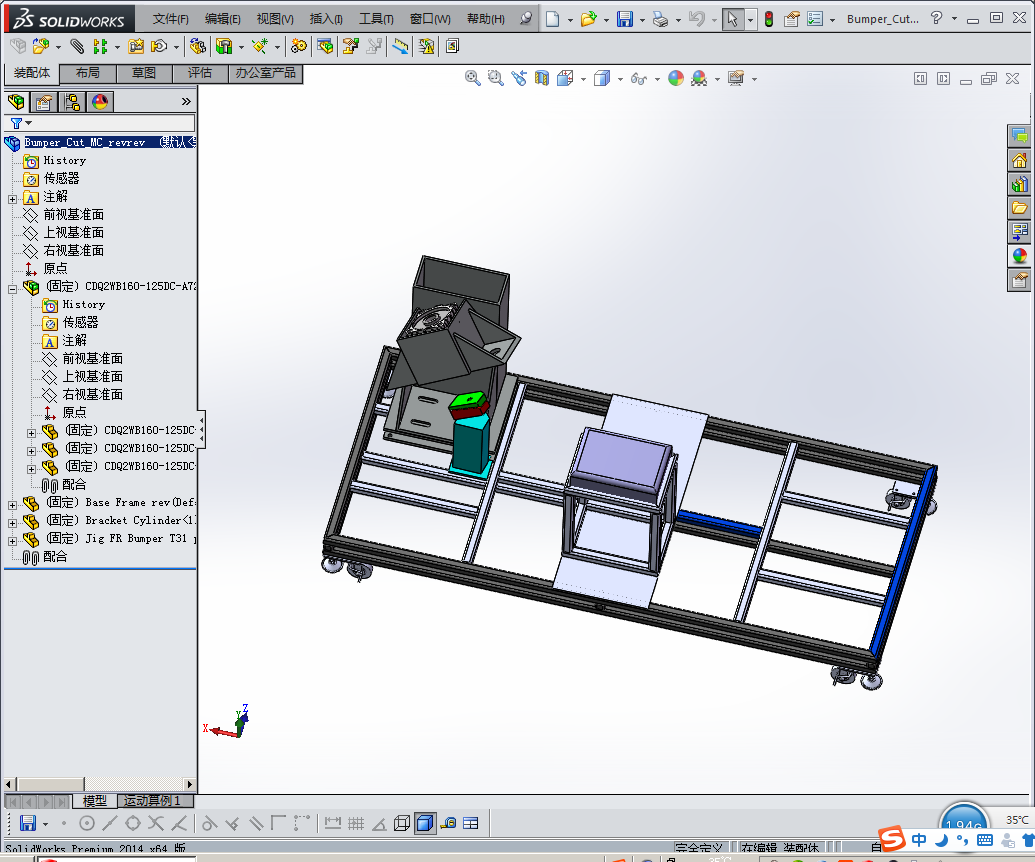Image resolution: width=1035 pixels, height=862 pixels.
Task: Toggle split-right viewport button
Action: 943,79
